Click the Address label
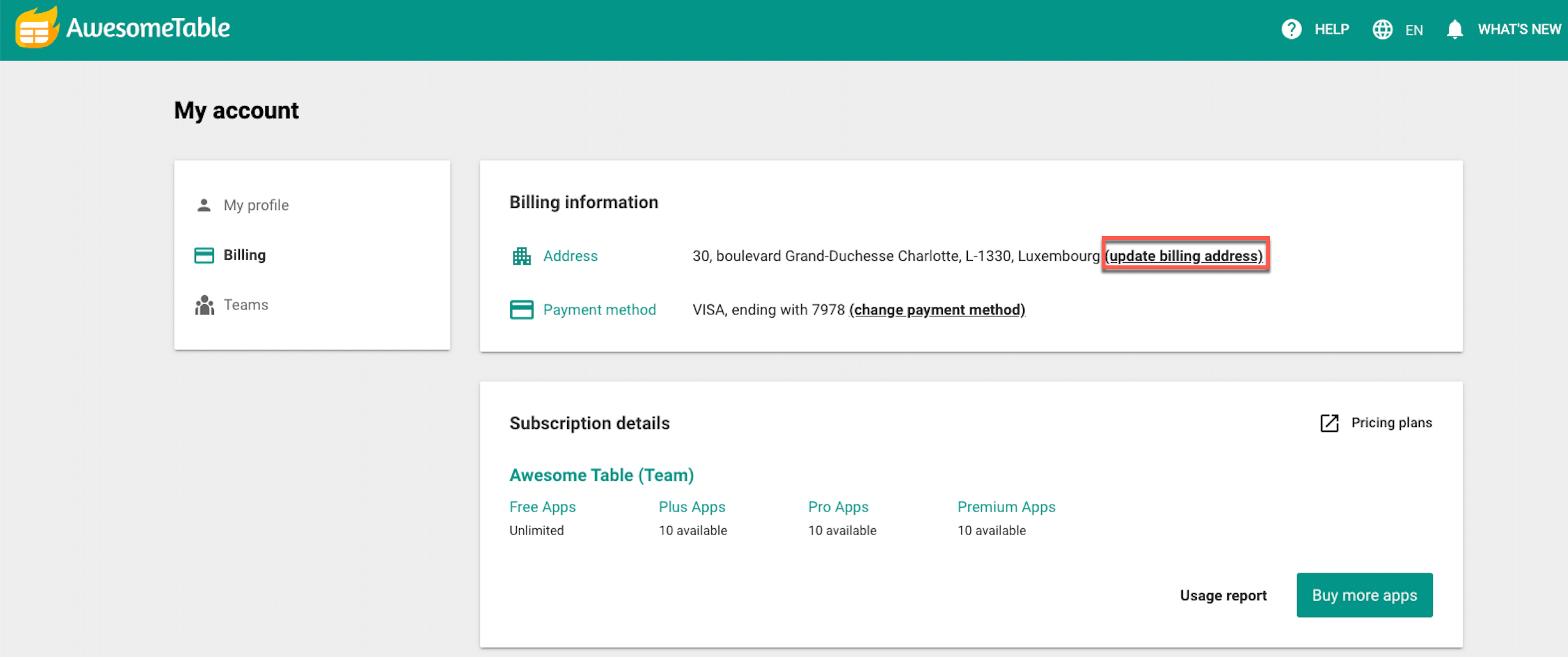 (x=570, y=256)
